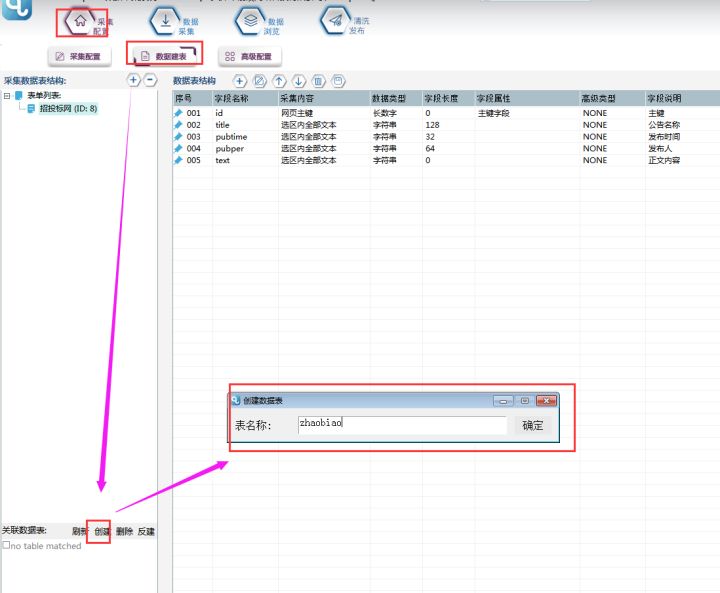The image size is (720, 593).
Task: Click the 正文内容 description cell
Action: [664, 160]
